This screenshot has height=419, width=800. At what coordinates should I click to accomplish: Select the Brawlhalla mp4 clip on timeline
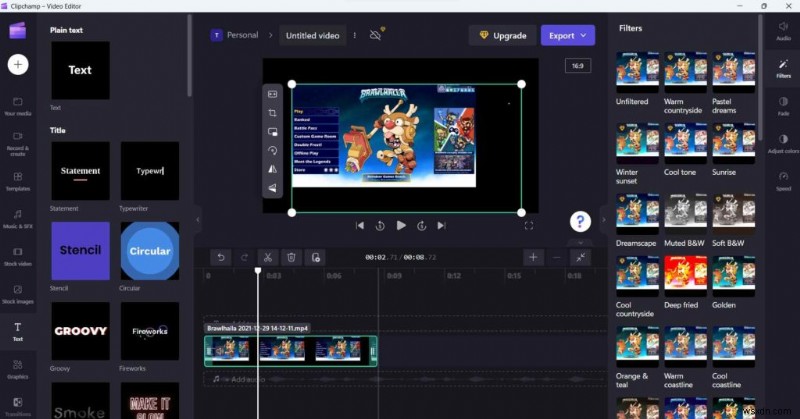coord(291,351)
